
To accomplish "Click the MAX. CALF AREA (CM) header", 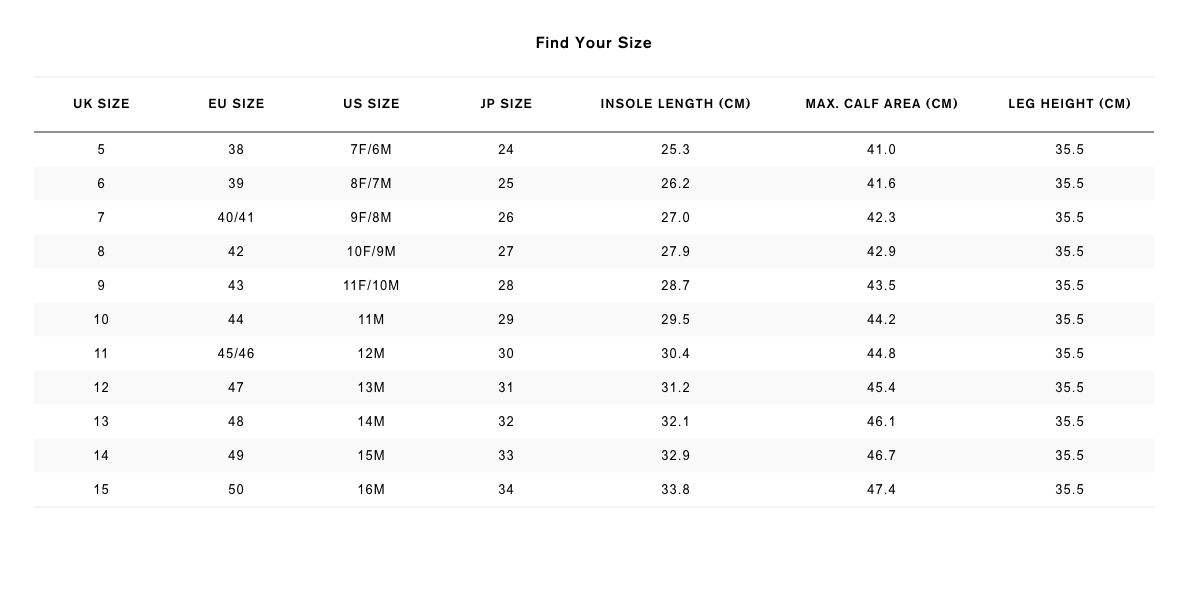I will pos(881,104).
